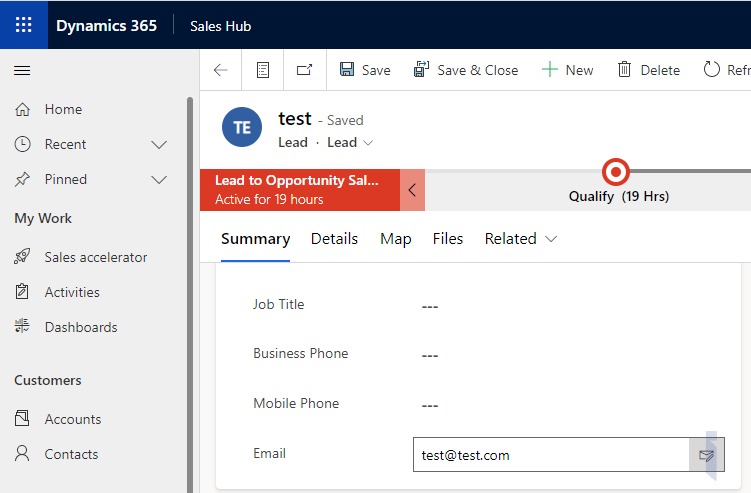
Task: Click the Save button label
Action: (376, 70)
